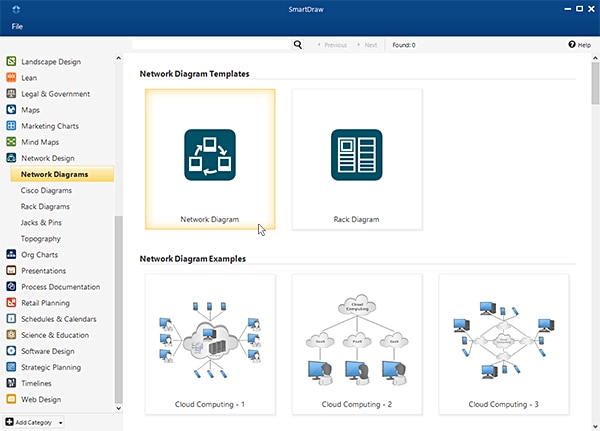Click the Timelines category icon

pos(11,383)
